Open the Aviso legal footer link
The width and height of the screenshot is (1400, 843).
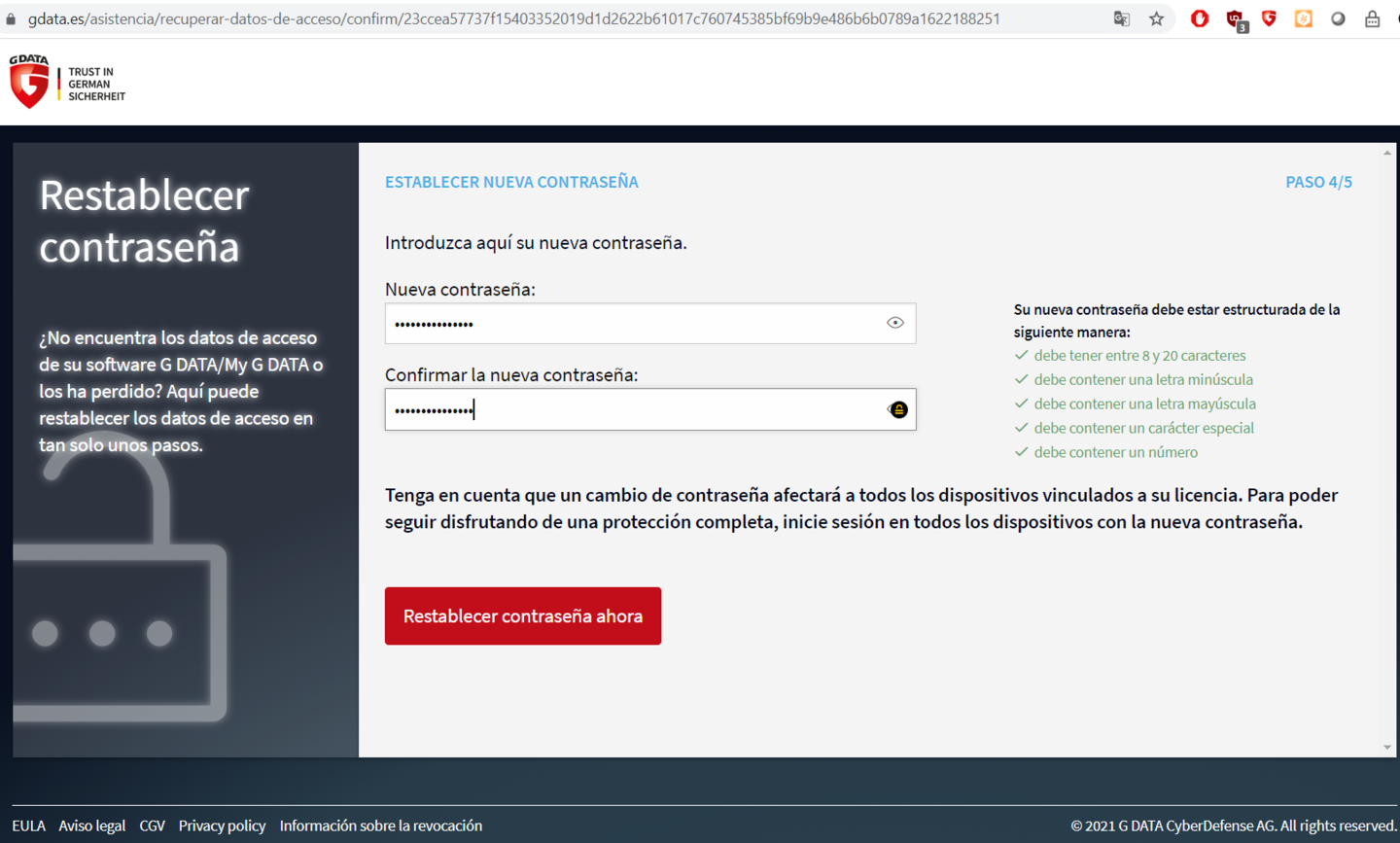(91, 825)
